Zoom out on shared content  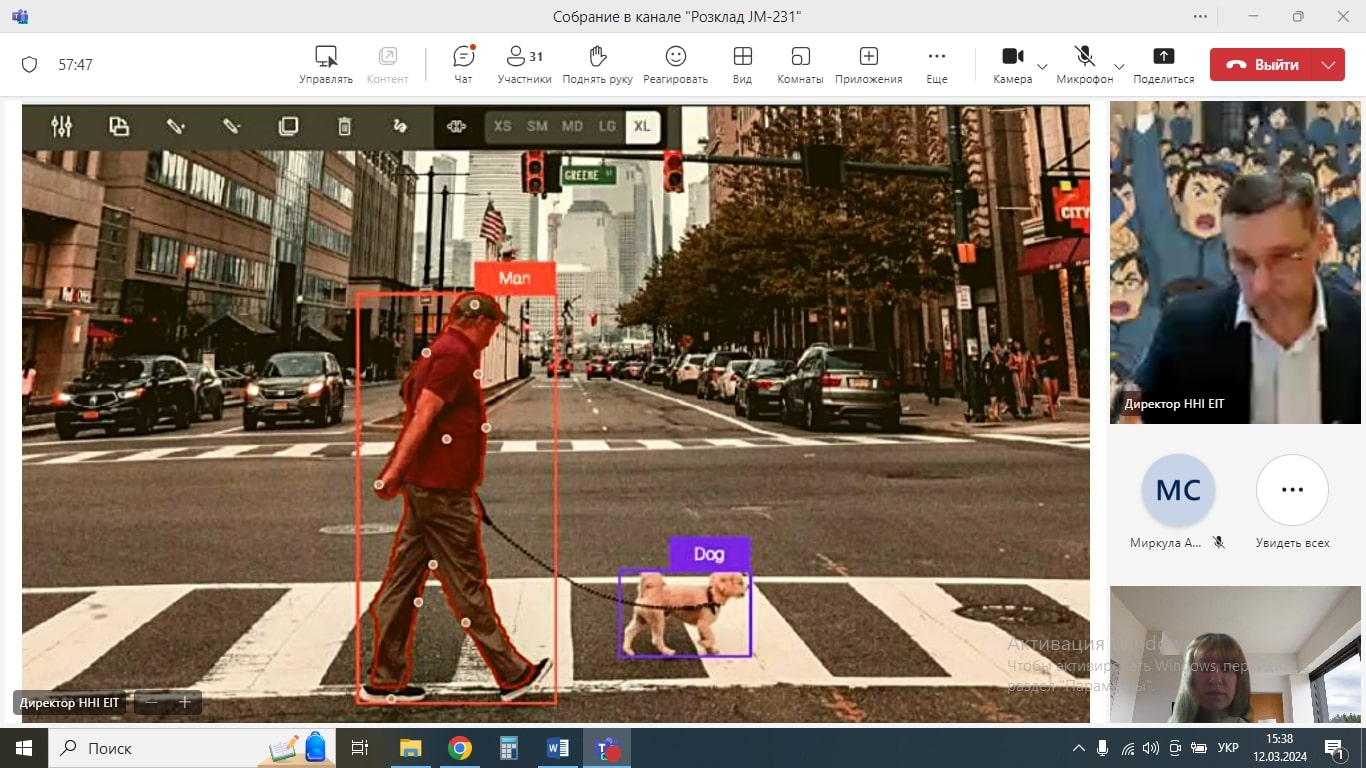tap(151, 702)
